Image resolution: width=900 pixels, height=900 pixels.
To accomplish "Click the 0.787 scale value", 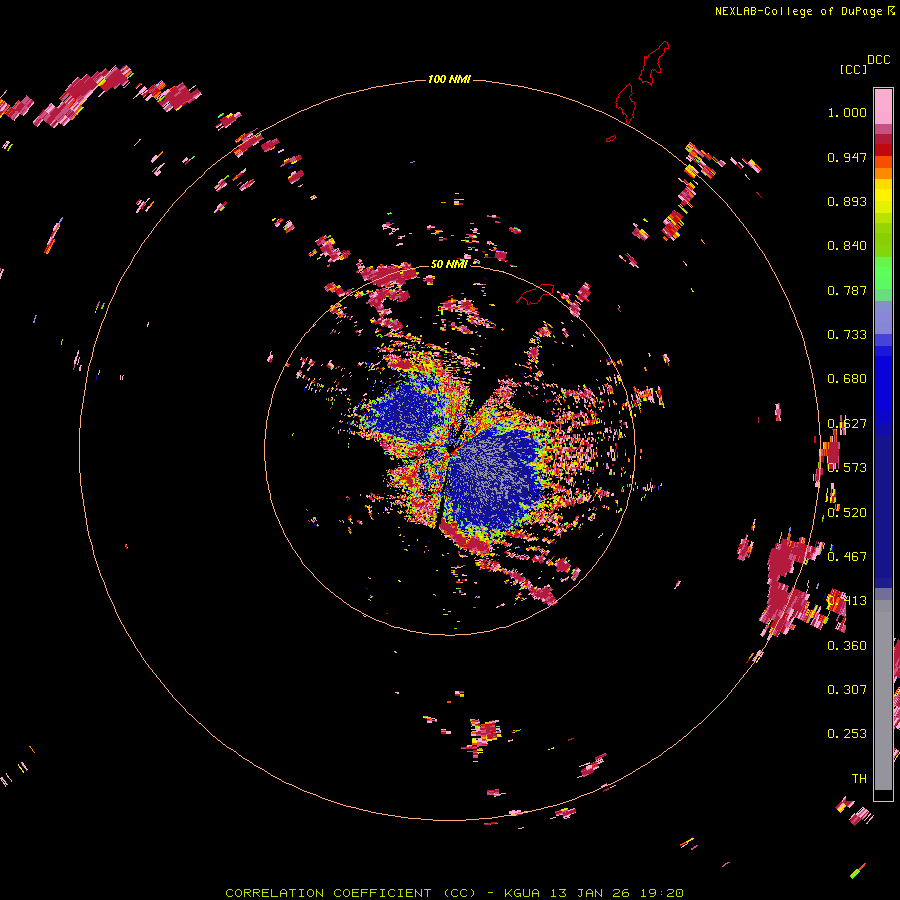I will point(847,290).
